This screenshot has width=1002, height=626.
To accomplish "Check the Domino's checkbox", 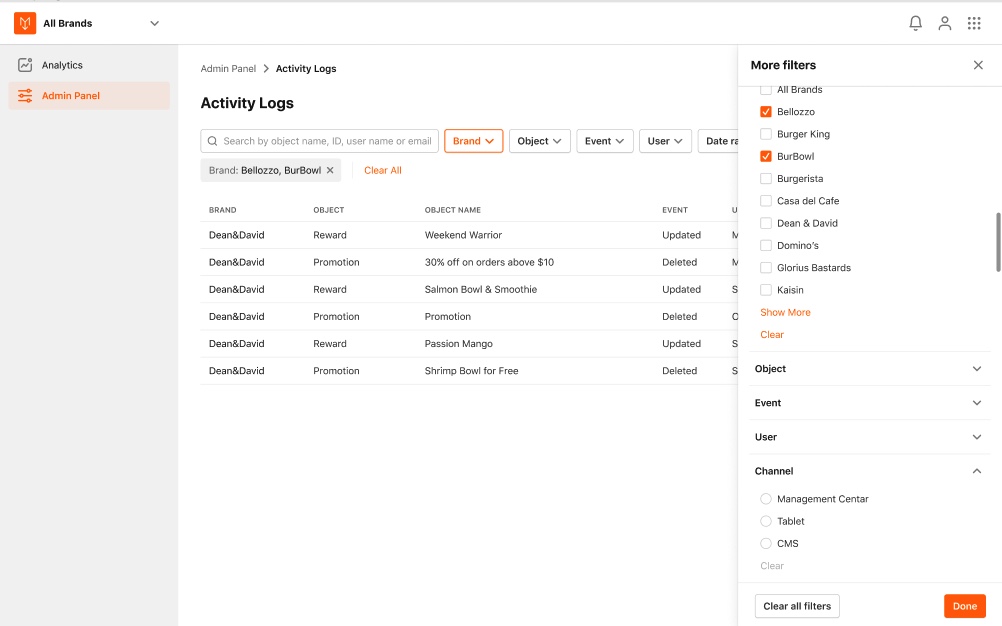I will point(766,246).
